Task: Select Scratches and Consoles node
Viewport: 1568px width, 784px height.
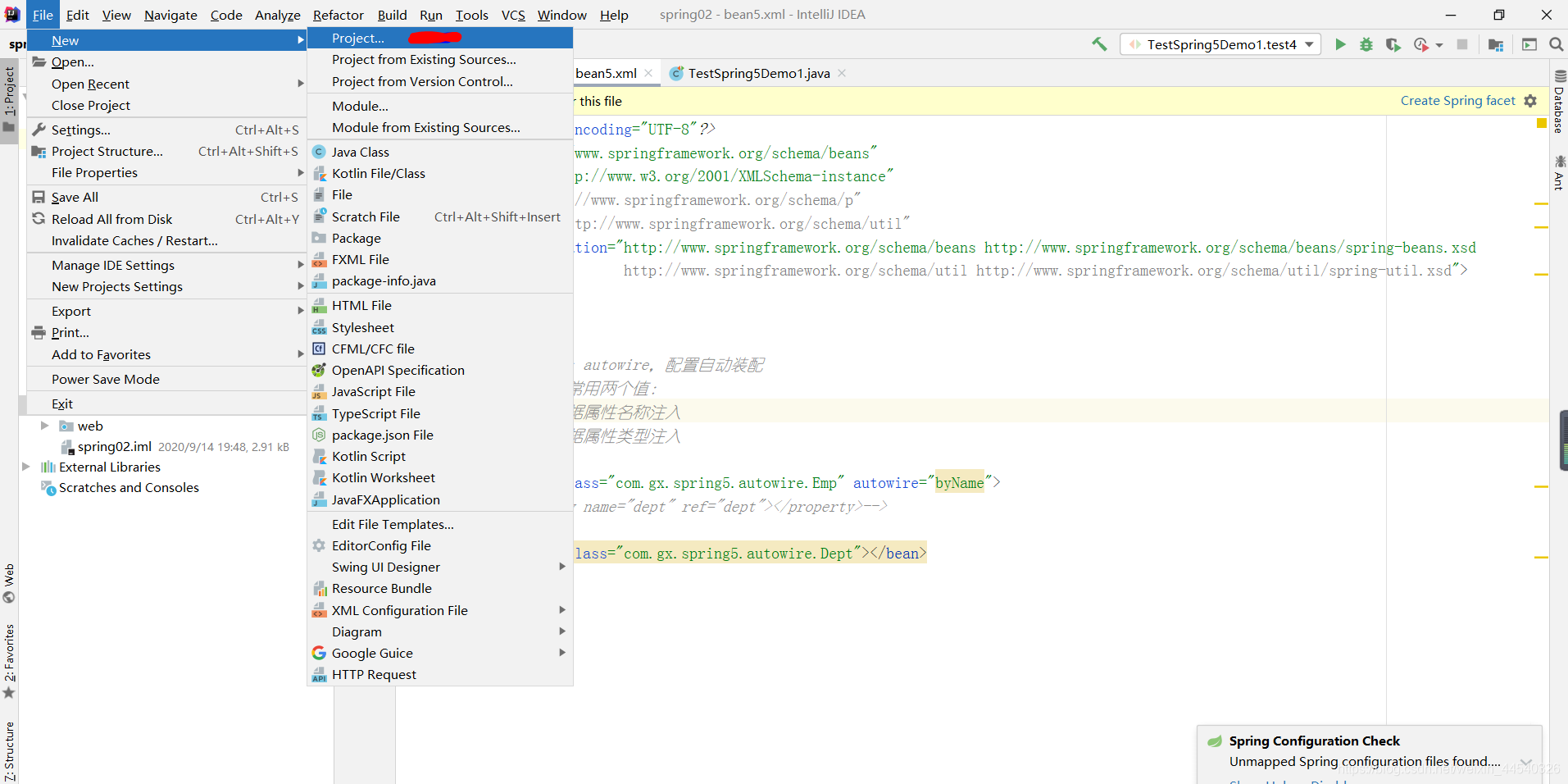Action: pos(129,487)
